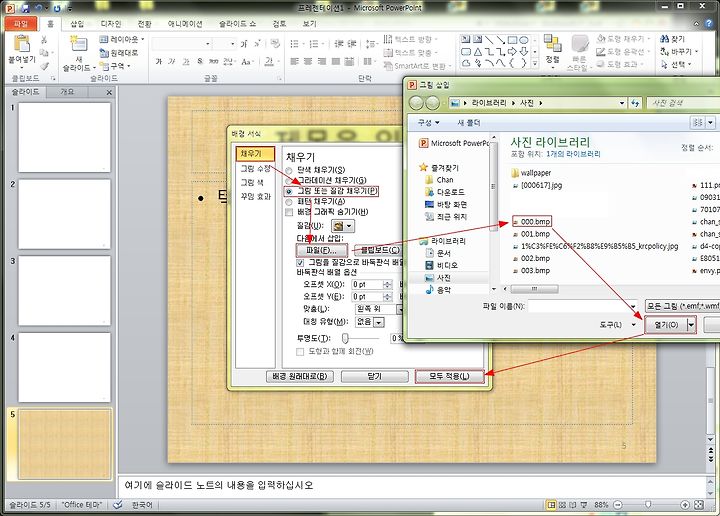720x516 pixels.
Task: Open the file type filter dropdown
Action: (682, 306)
